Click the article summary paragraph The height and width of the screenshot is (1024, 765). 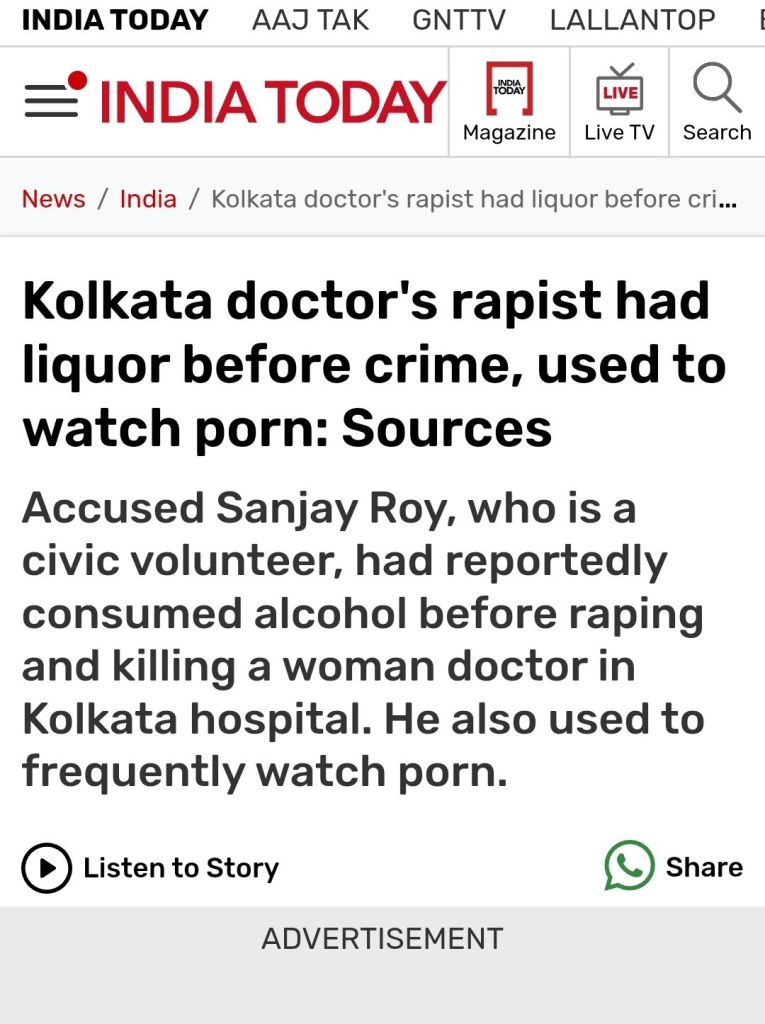click(364, 640)
